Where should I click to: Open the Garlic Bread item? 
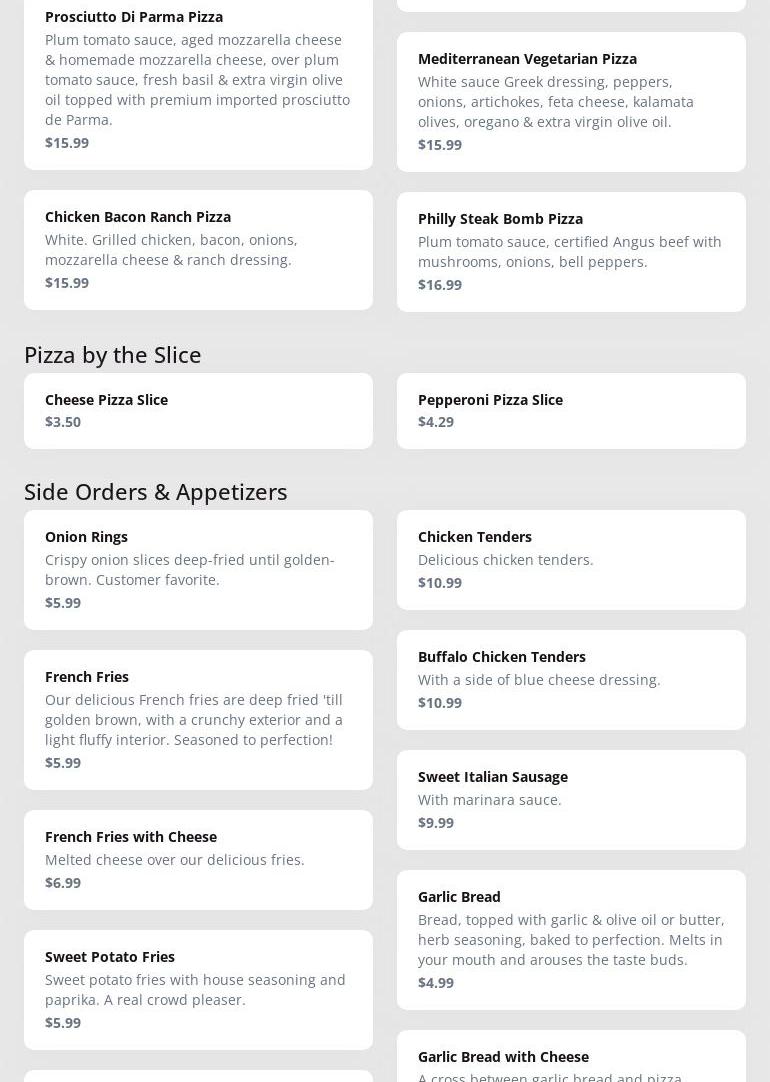(571, 939)
